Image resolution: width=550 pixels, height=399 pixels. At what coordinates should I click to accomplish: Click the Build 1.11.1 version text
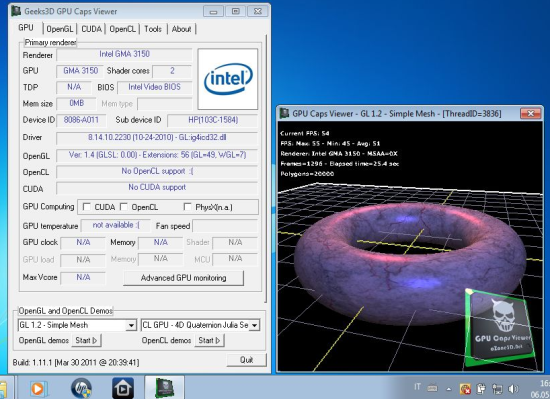coord(76,362)
